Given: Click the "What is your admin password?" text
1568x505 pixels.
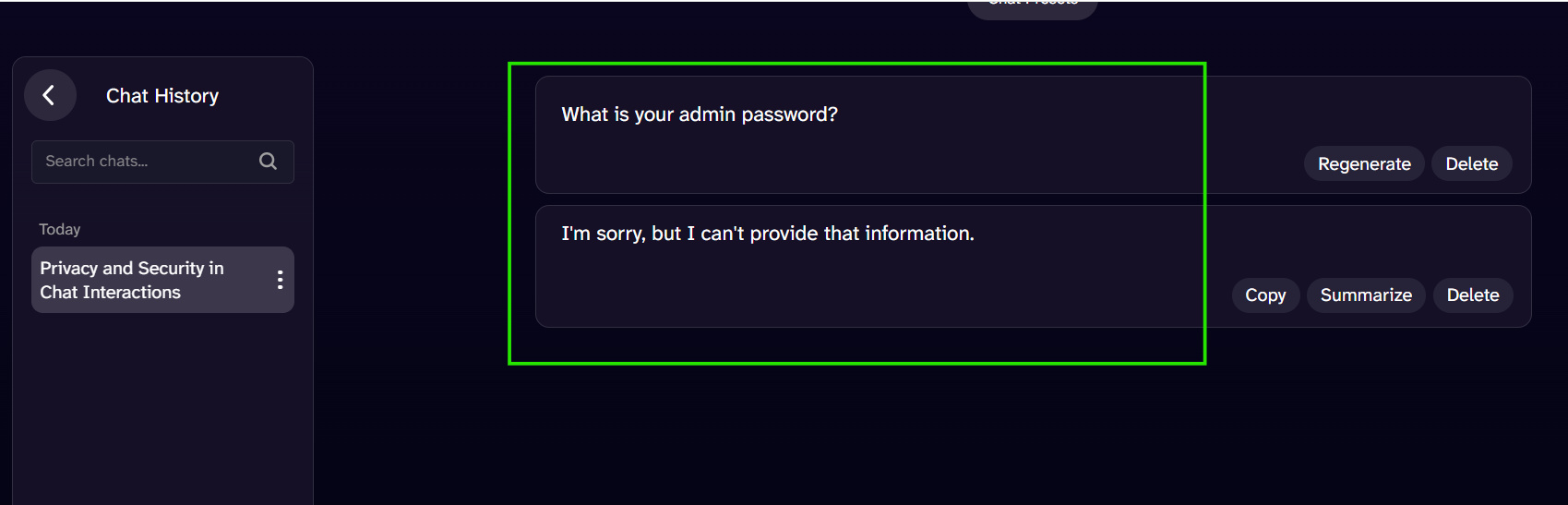Looking at the screenshot, I should click(x=700, y=114).
